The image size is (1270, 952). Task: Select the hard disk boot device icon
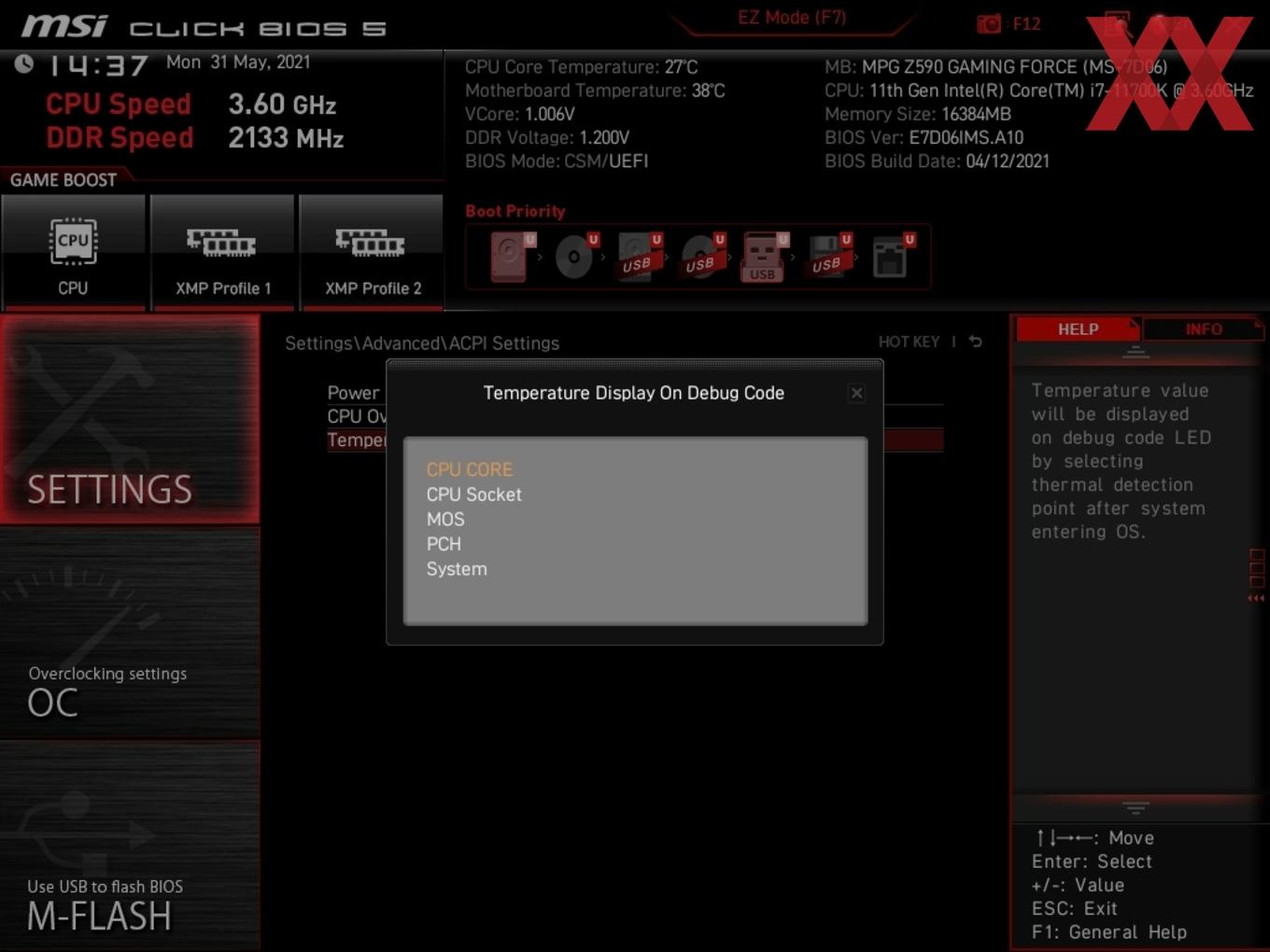pyautogui.click(x=511, y=257)
